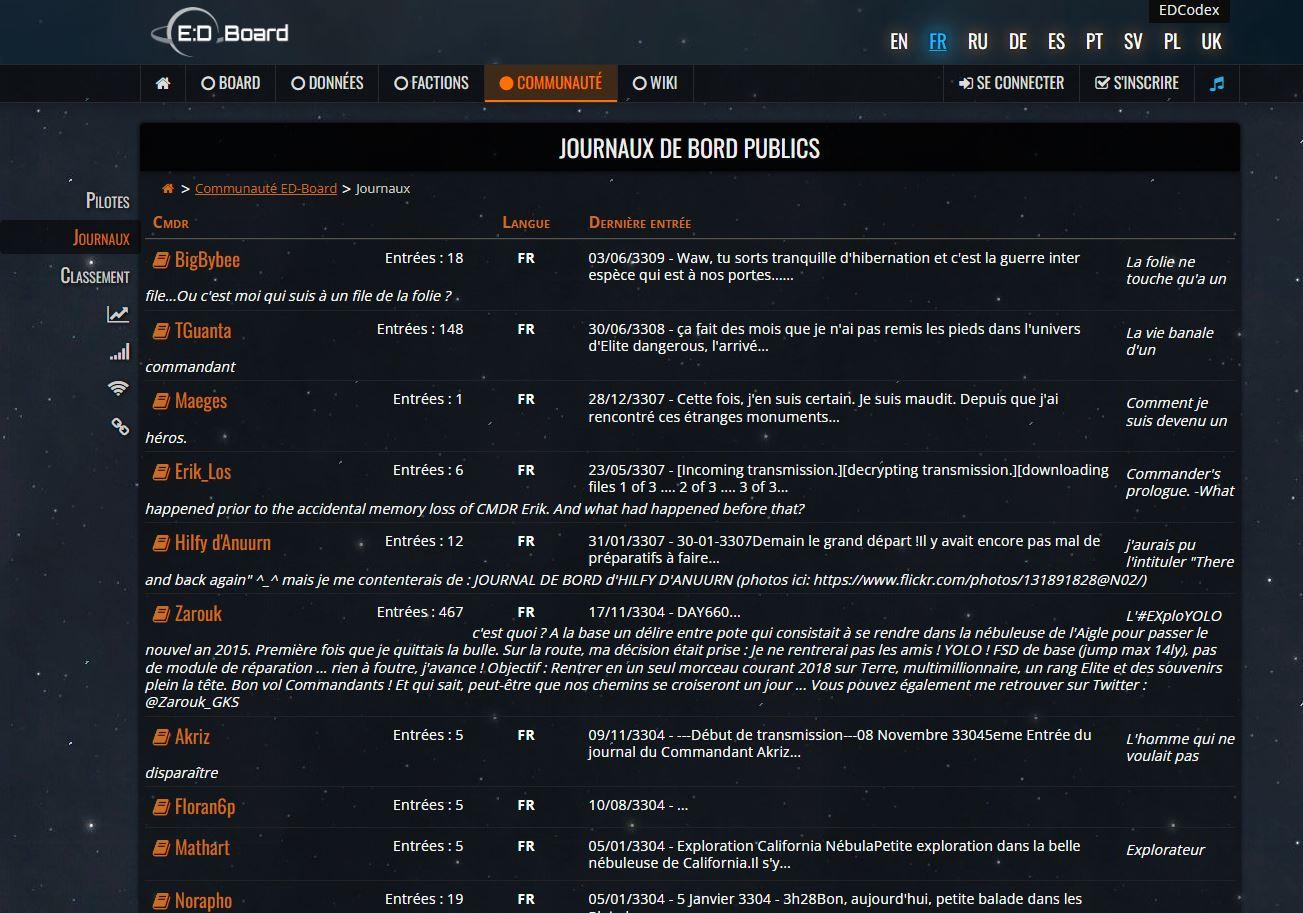
Task: Click the journal icon beside Maeges
Action: pos(161,401)
